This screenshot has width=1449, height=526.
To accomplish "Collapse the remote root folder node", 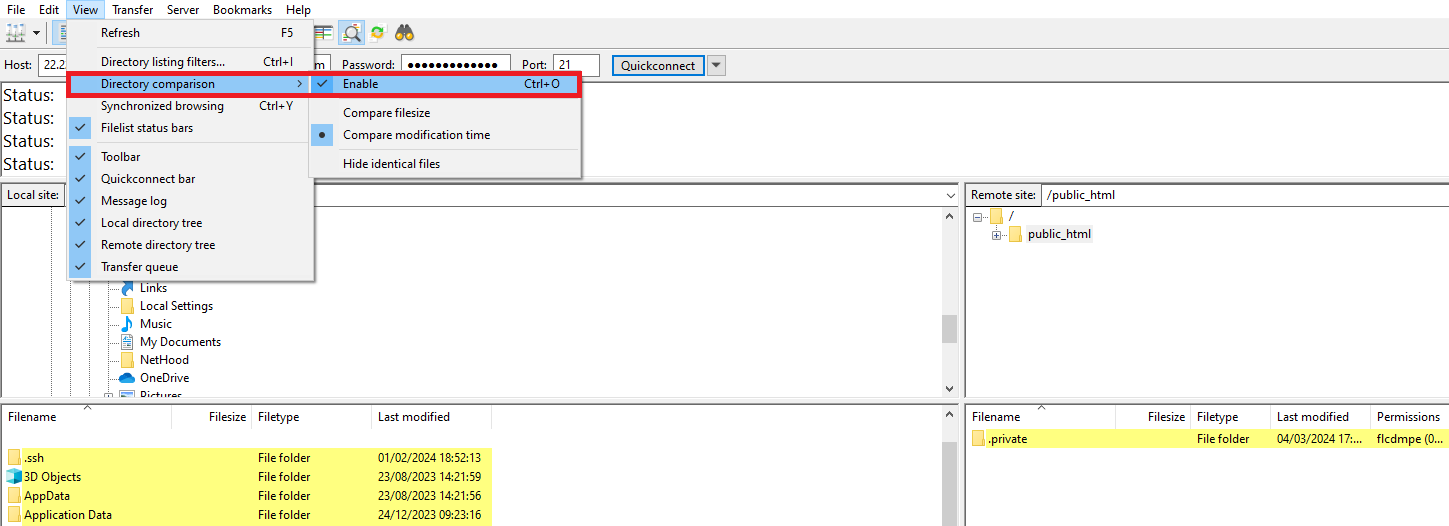I will coord(977,217).
